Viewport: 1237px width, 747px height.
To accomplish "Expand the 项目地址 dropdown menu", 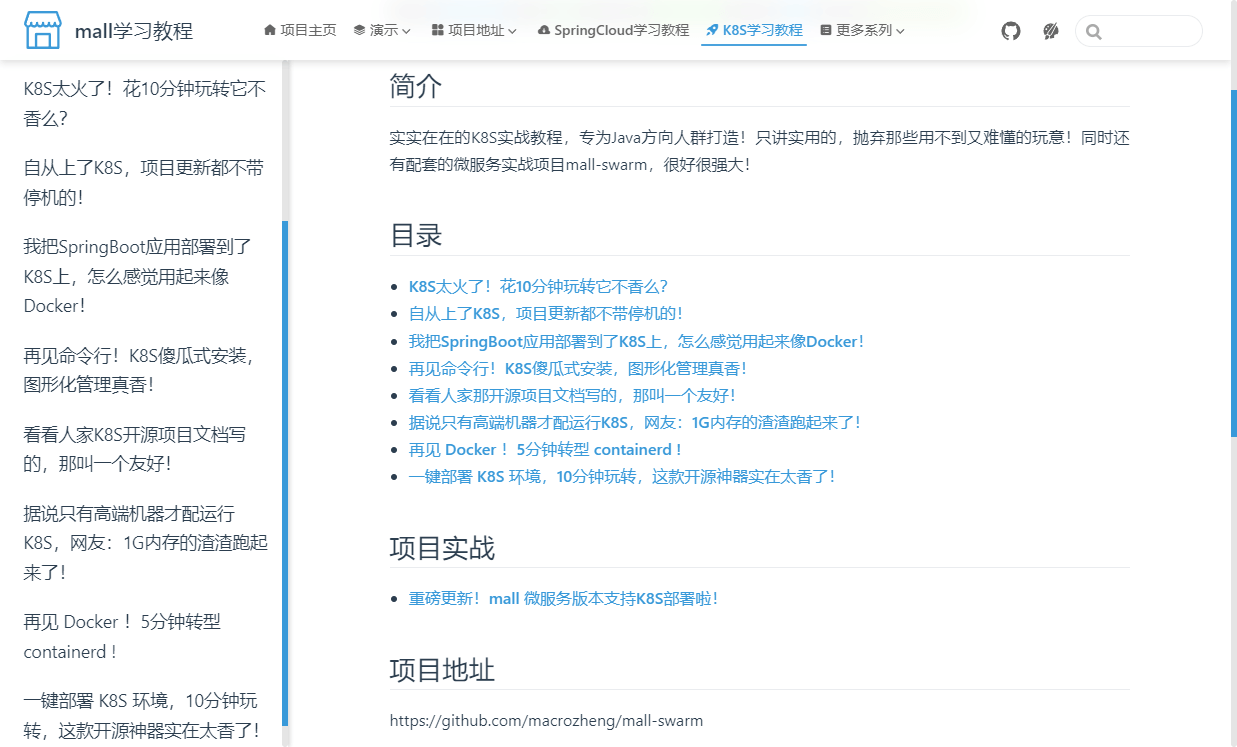I will pos(474,30).
